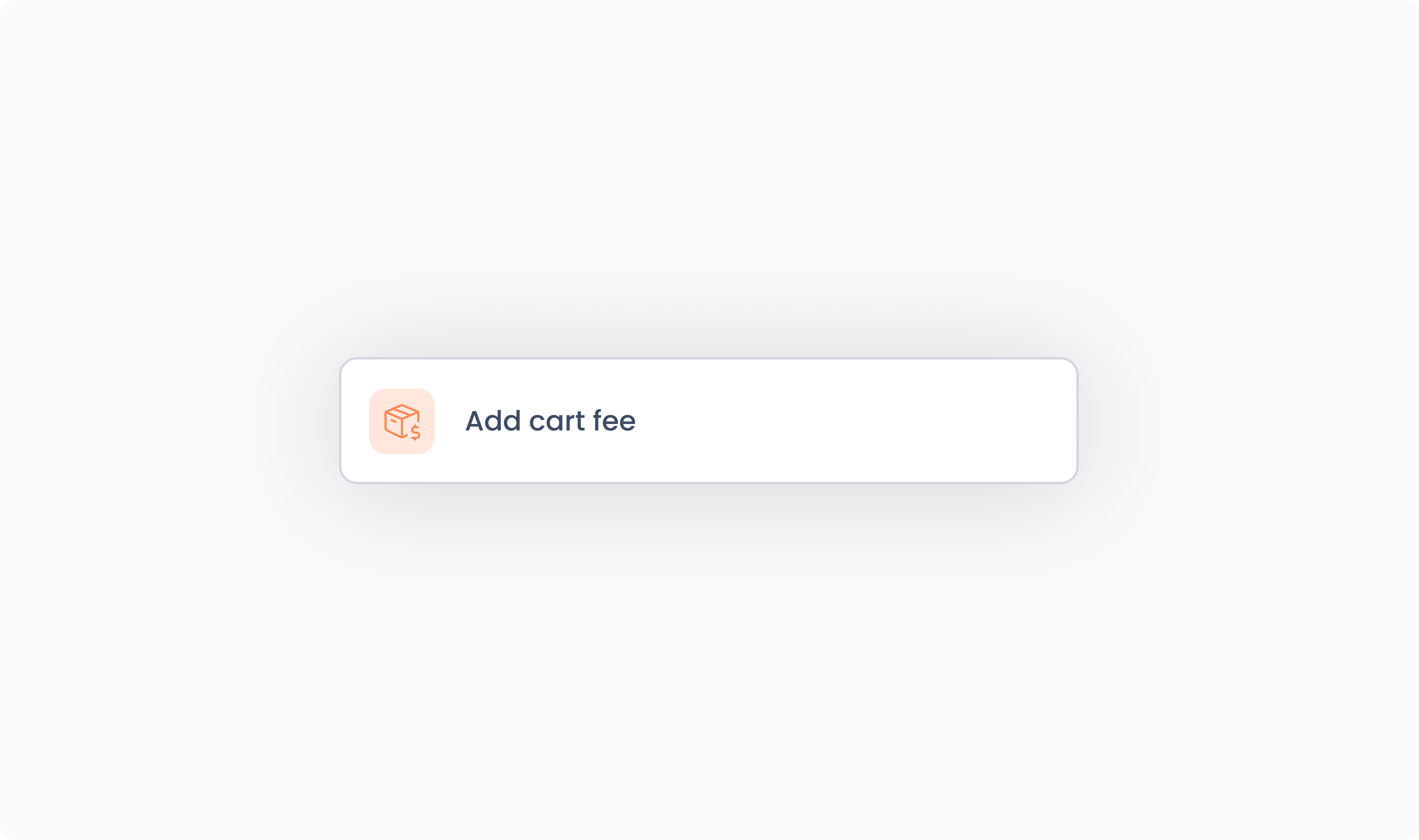Open the cart fee action via its icon
Viewport: 1419px width, 840px height.
coord(402,421)
